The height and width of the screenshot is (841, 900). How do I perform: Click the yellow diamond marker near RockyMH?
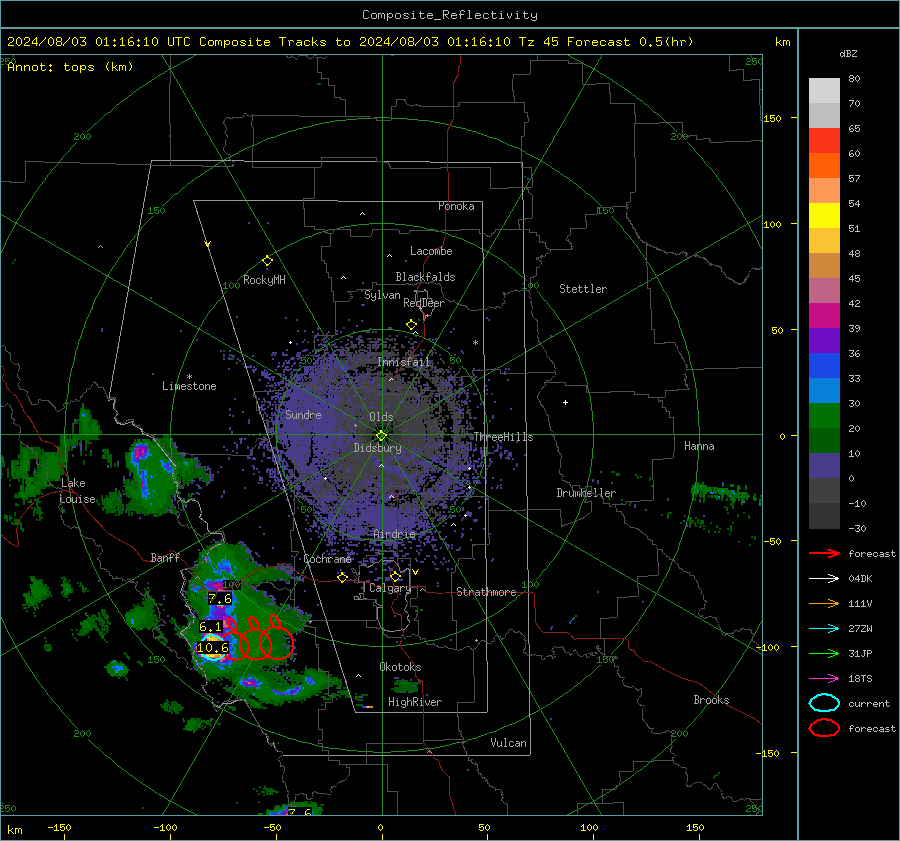pyautogui.click(x=267, y=261)
